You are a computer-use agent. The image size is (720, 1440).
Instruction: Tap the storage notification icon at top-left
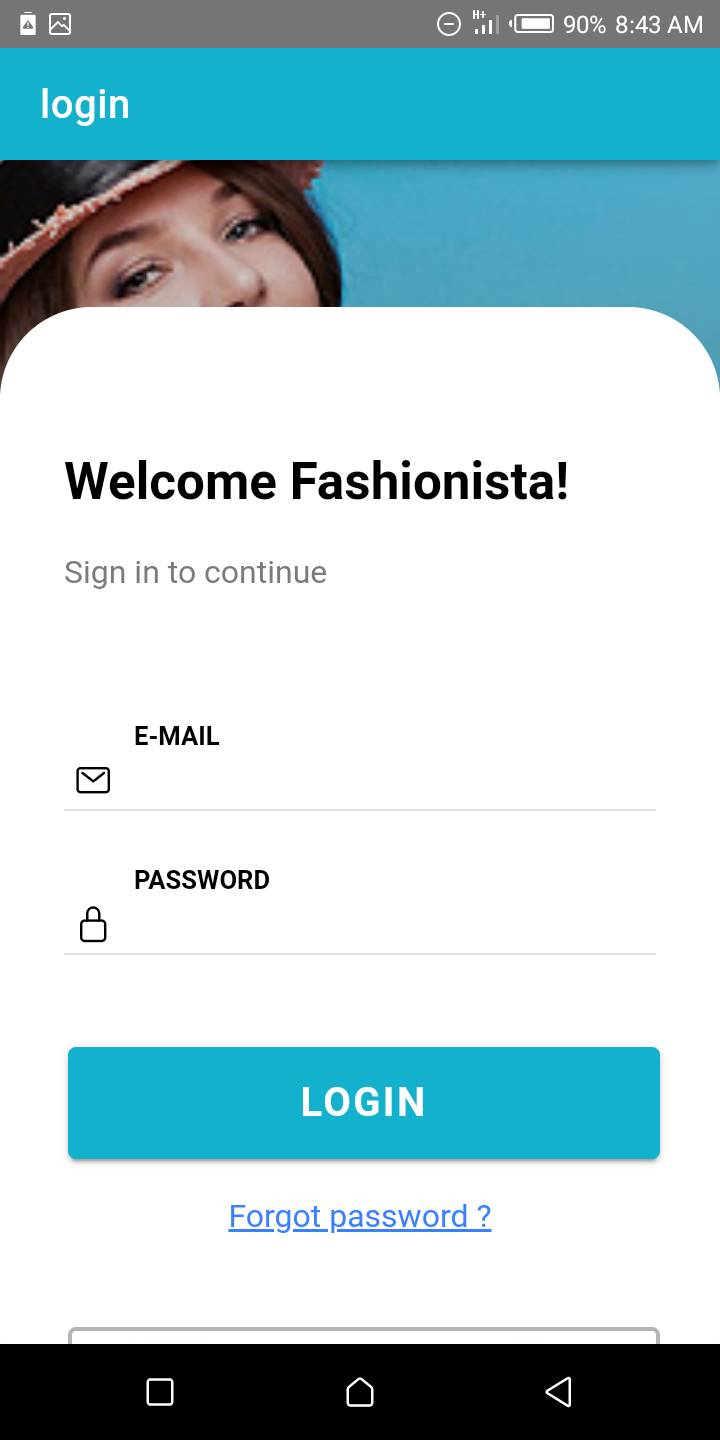tap(28, 24)
